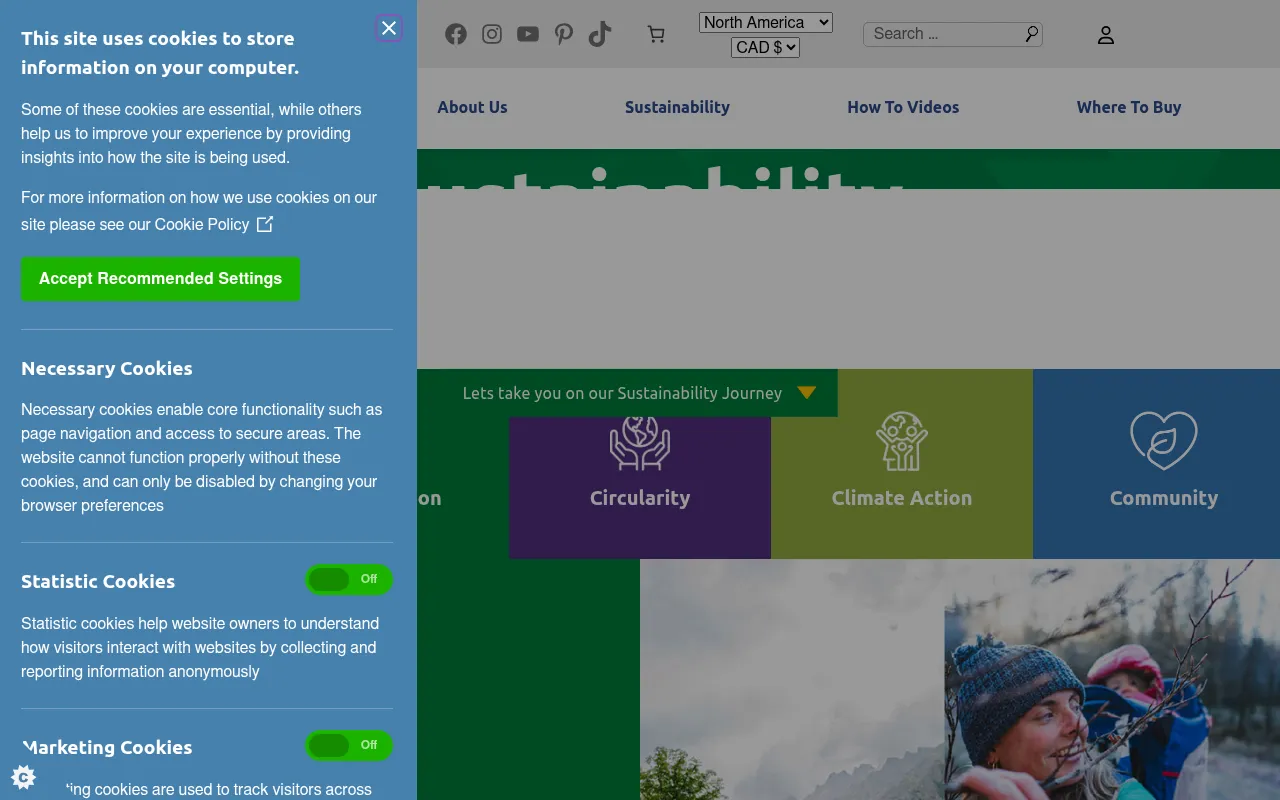Open the cookie preferences gear icon

coord(24,777)
